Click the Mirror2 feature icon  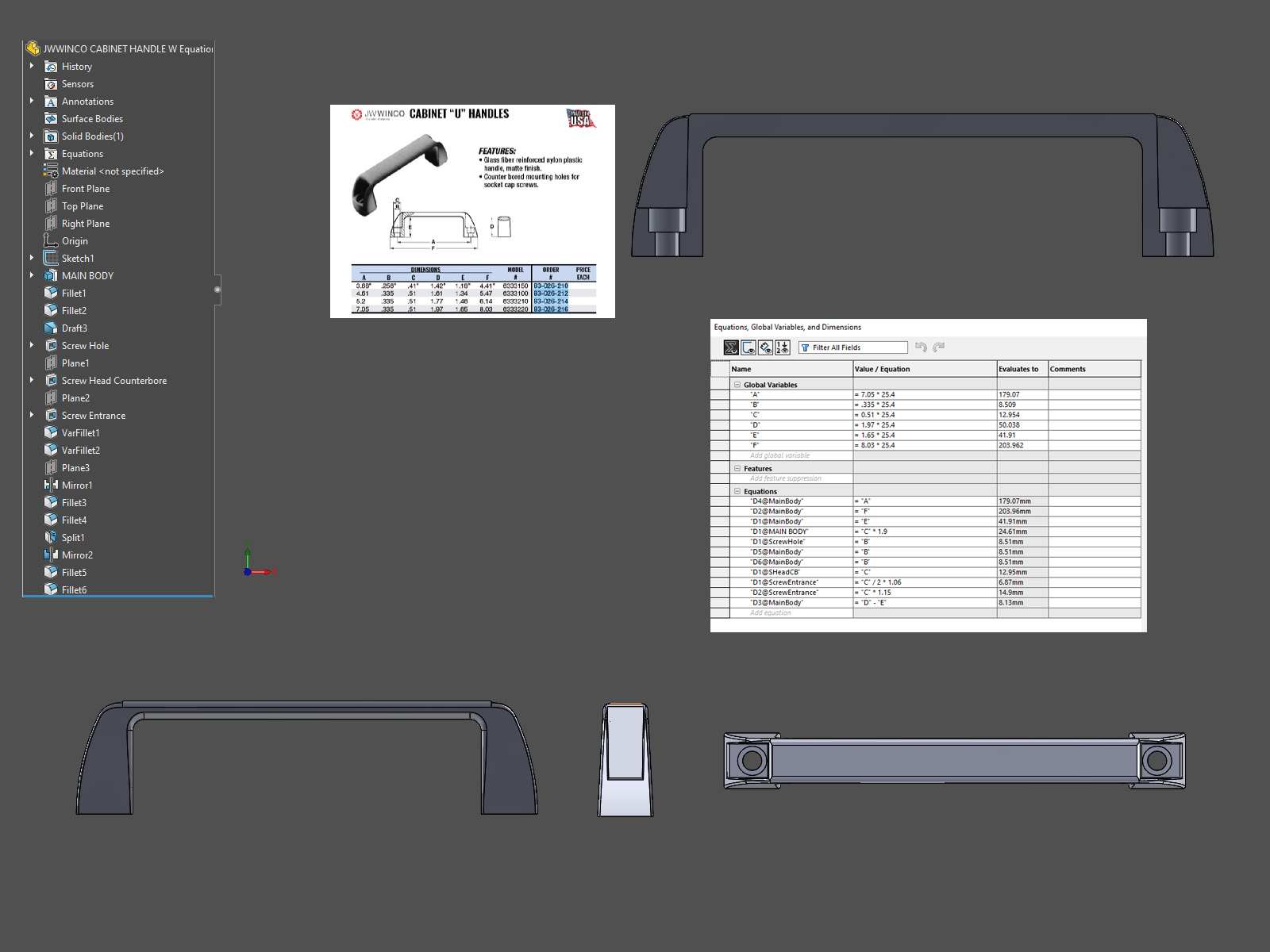51,555
